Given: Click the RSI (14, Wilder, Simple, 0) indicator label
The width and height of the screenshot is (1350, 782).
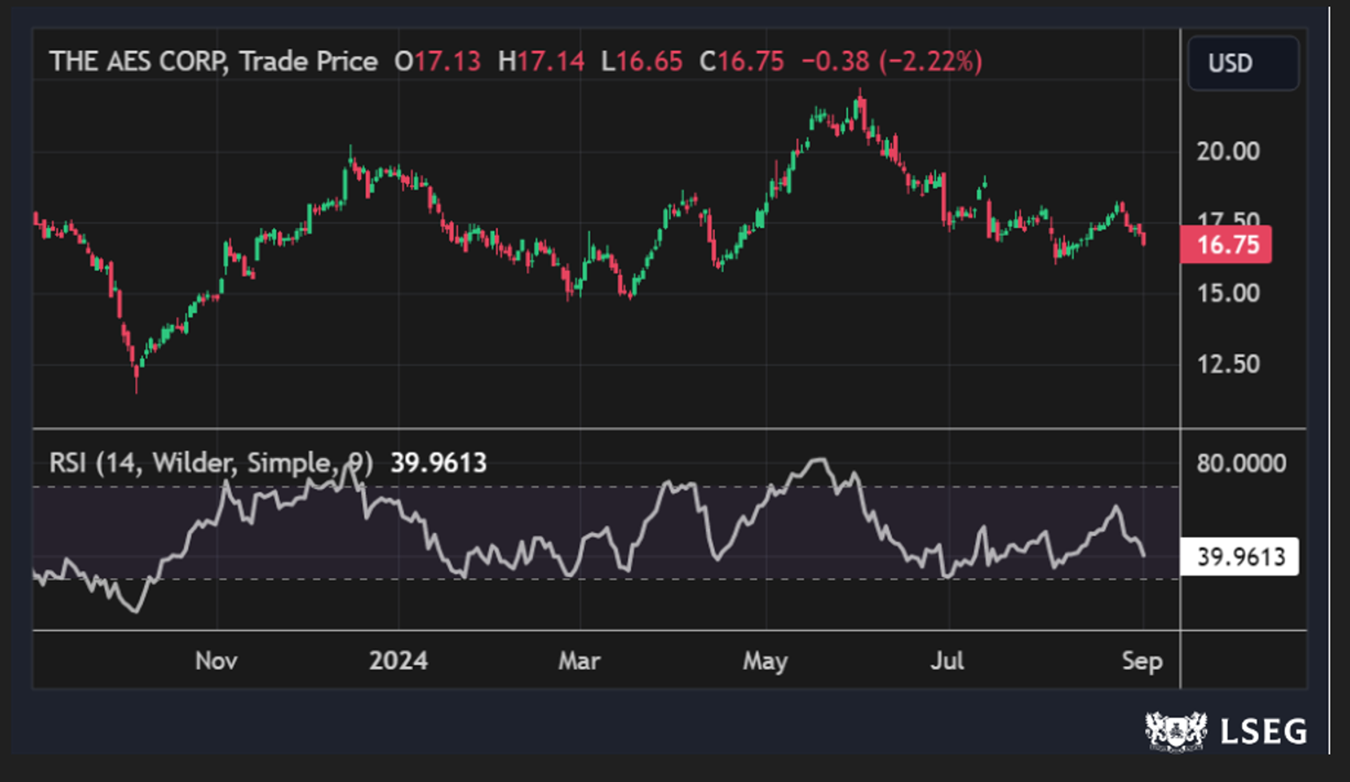Looking at the screenshot, I should [211, 462].
